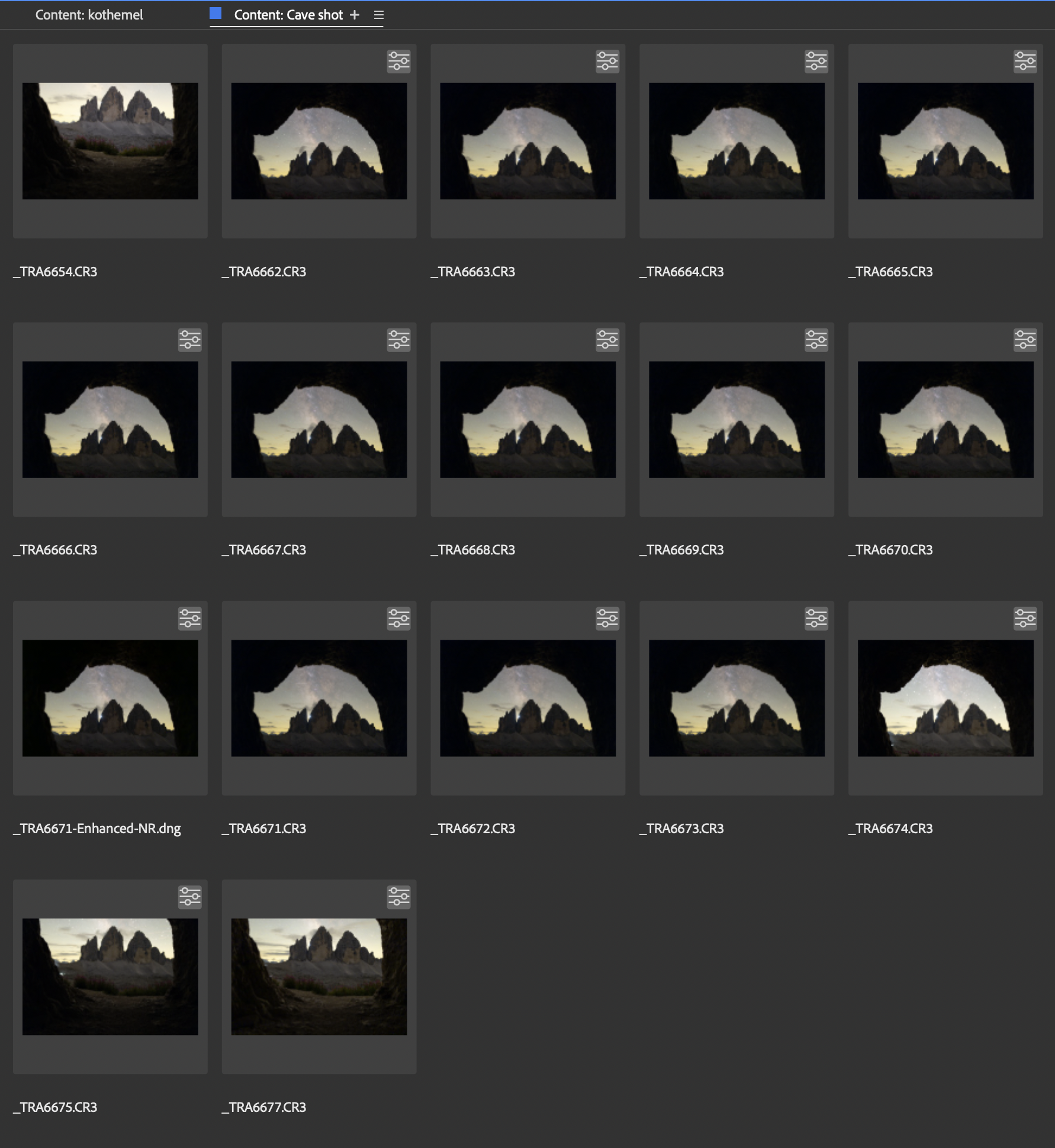
Task: Select the _TRA6668.CR3 image thumbnail
Action: pyautogui.click(x=528, y=420)
